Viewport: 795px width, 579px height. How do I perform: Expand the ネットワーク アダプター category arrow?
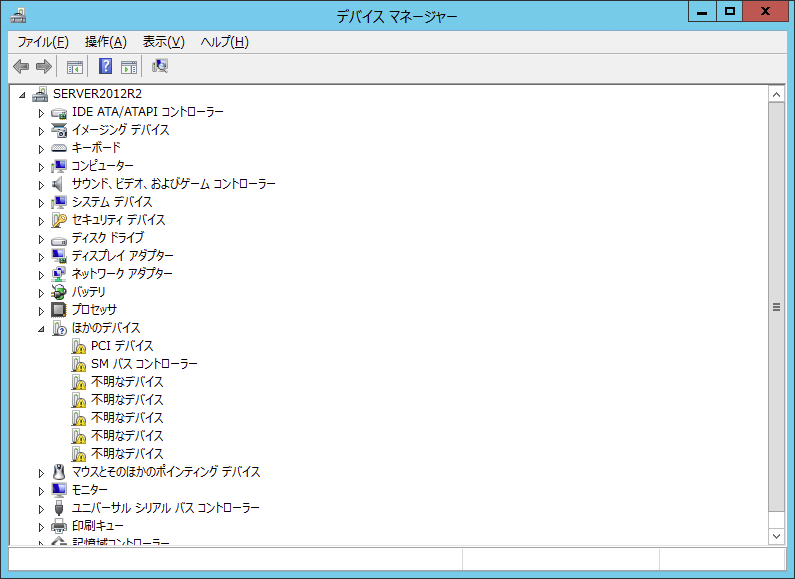click(x=42, y=275)
